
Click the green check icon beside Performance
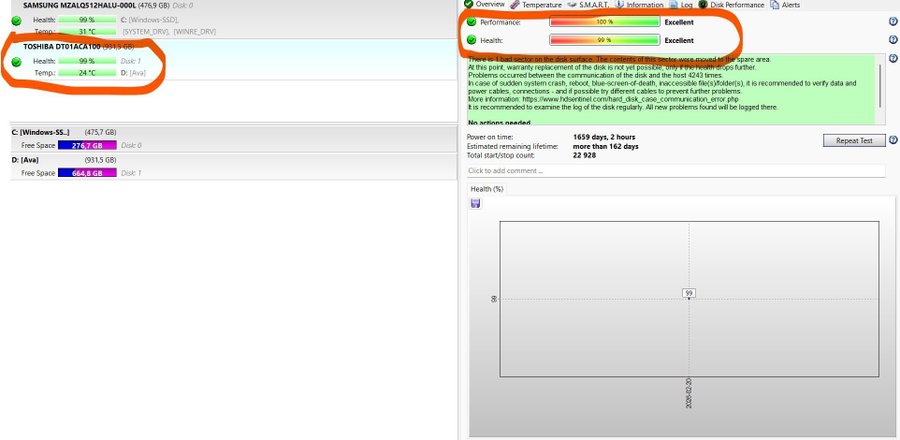(471, 21)
